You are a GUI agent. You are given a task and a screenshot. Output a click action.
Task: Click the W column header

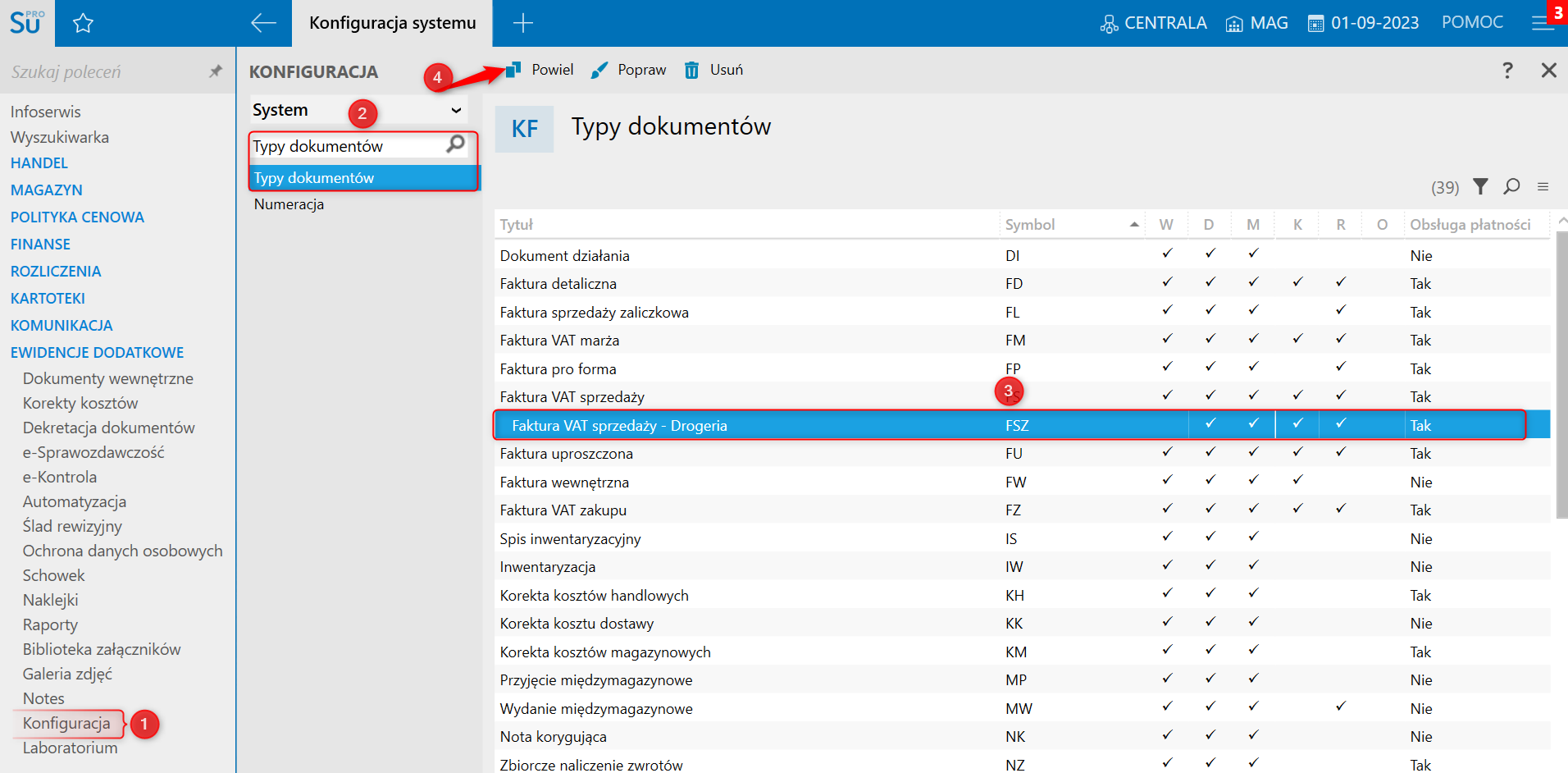1166,225
